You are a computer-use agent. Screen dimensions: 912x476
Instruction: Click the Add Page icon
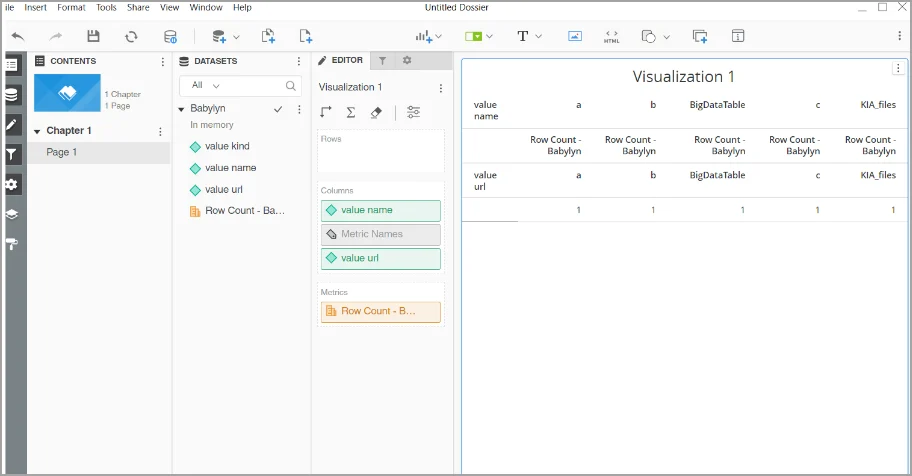[305, 36]
